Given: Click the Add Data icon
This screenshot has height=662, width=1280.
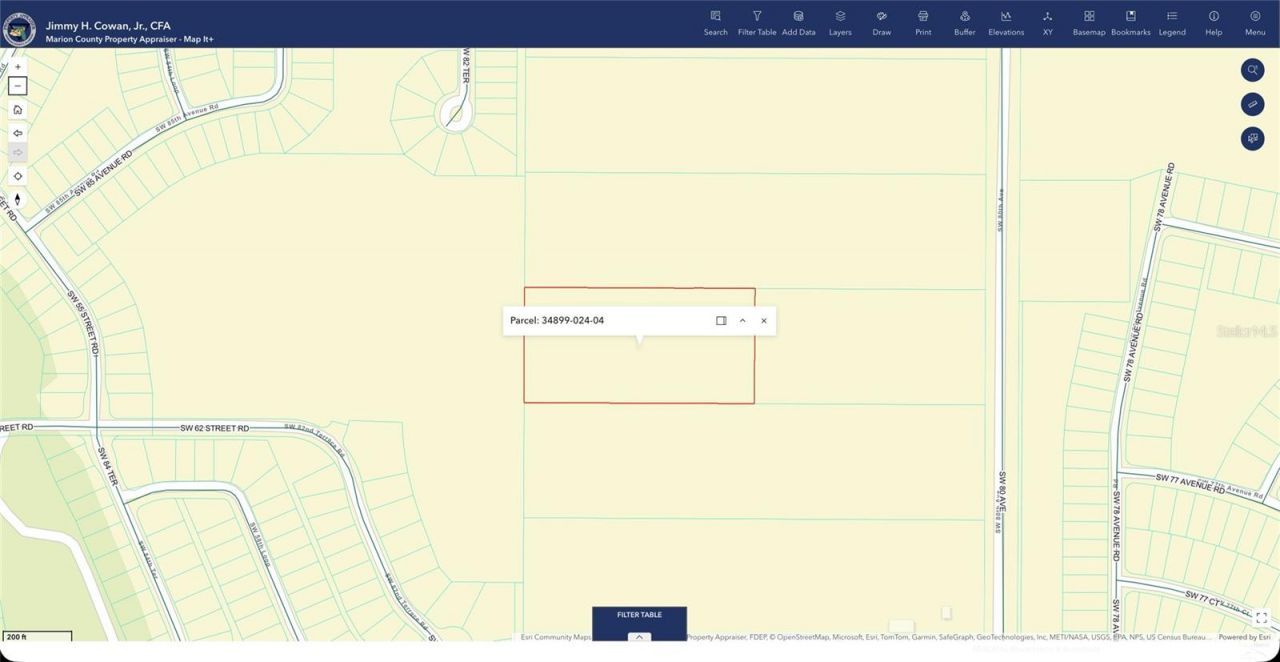Looking at the screenshot, I should 798,23.
